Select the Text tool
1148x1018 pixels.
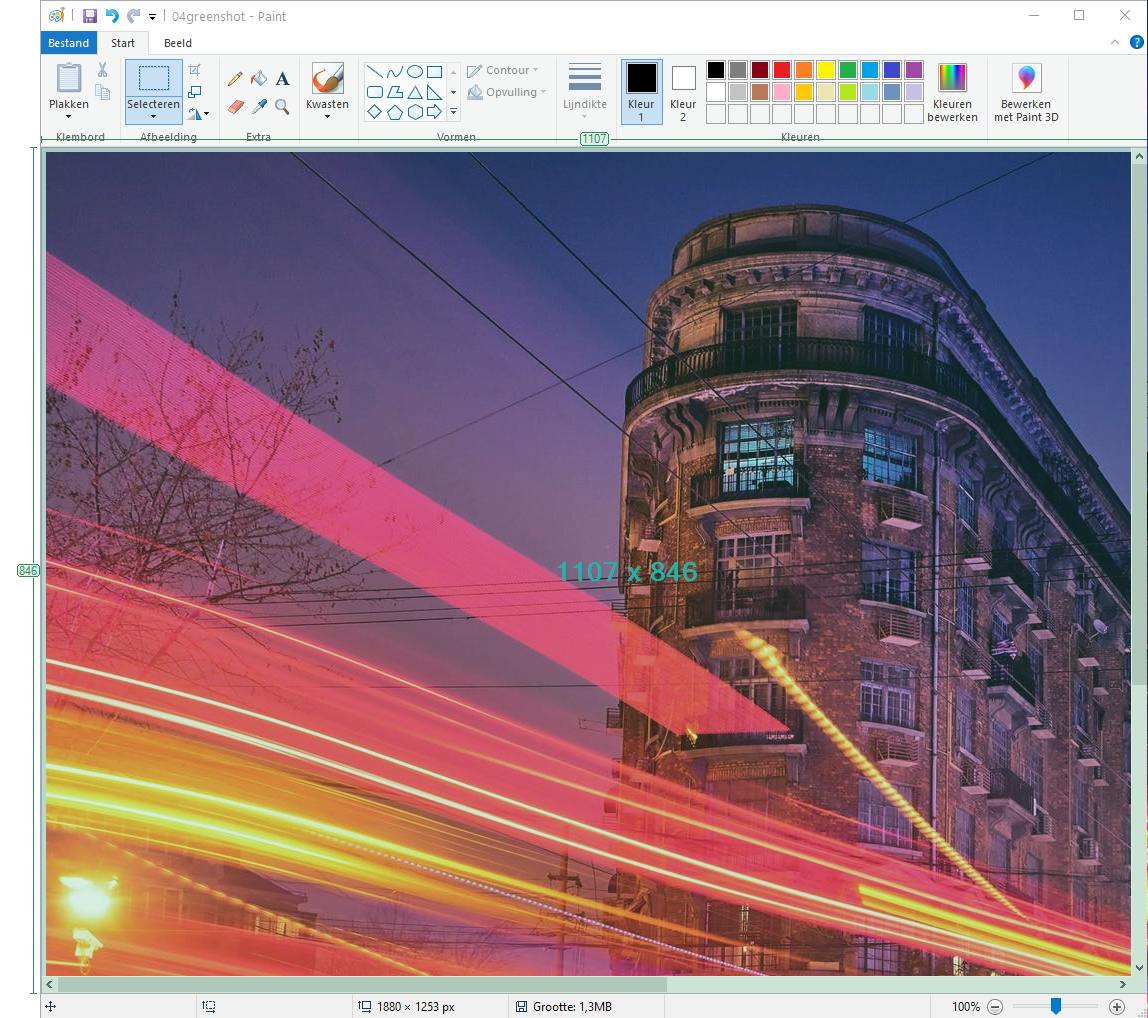point(283,79)
